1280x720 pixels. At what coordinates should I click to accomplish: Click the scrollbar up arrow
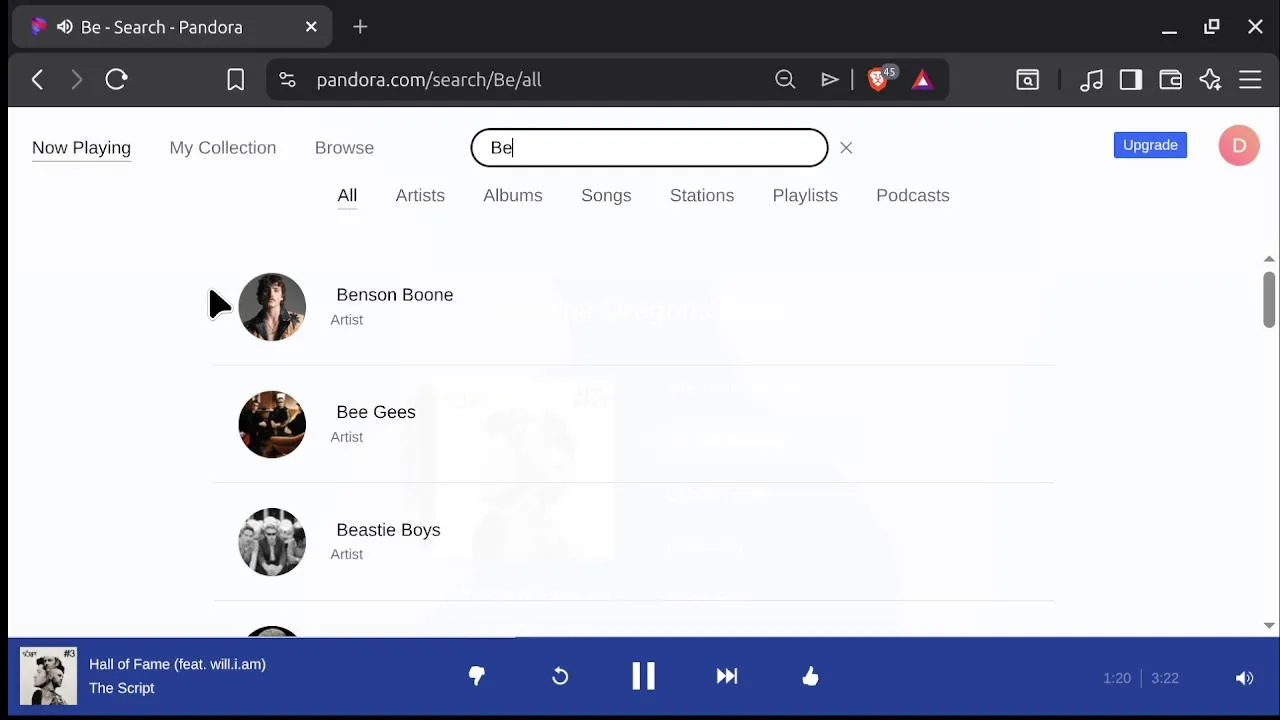click(1269, 259)
